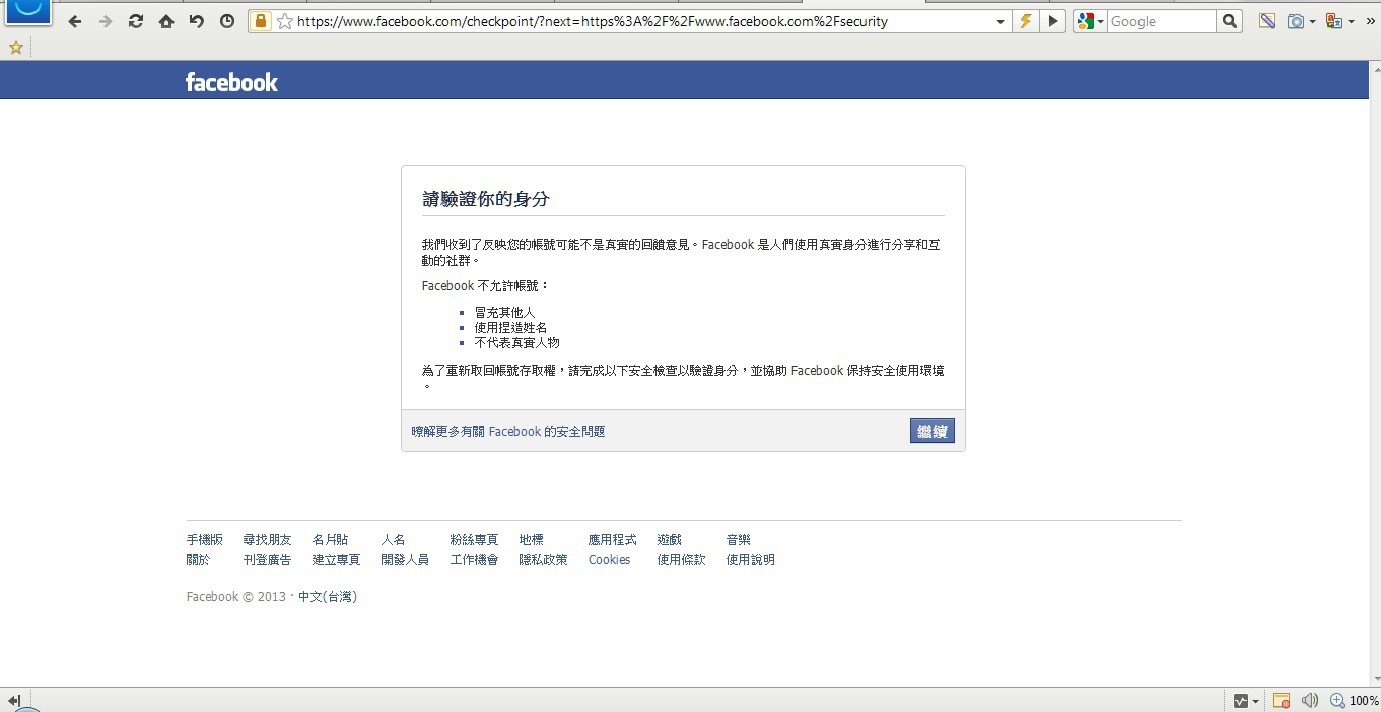The height and width of the screenshot is (712, 1381).
Task: Click the popup blocker icon in status bar
Action: pos(1281,701)
